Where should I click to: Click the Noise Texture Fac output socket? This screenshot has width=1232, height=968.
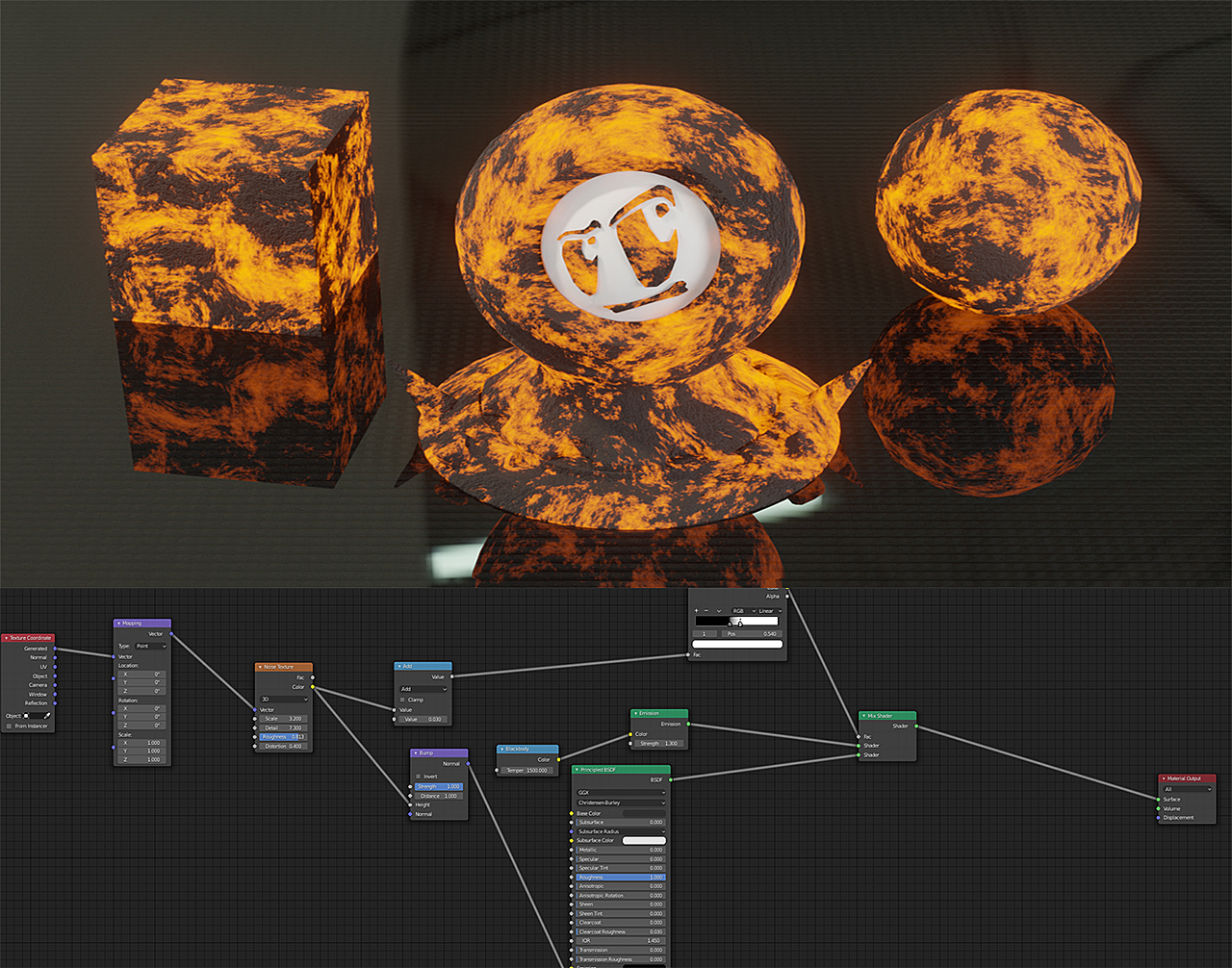pyautogui.click(x=313, y=677)
